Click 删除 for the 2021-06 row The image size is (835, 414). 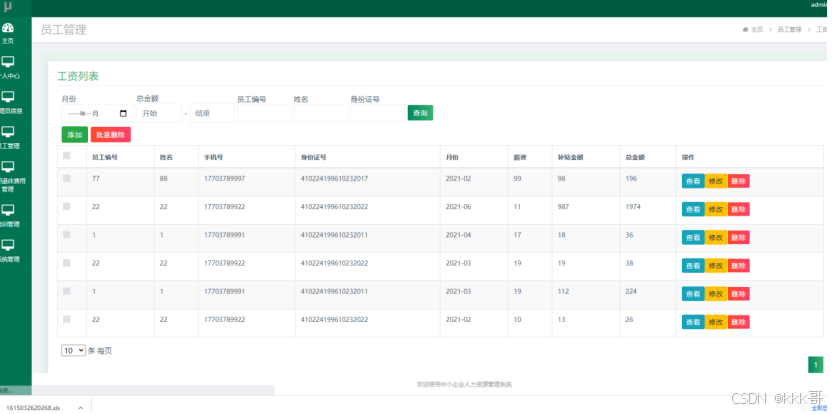tap(738, 209)
